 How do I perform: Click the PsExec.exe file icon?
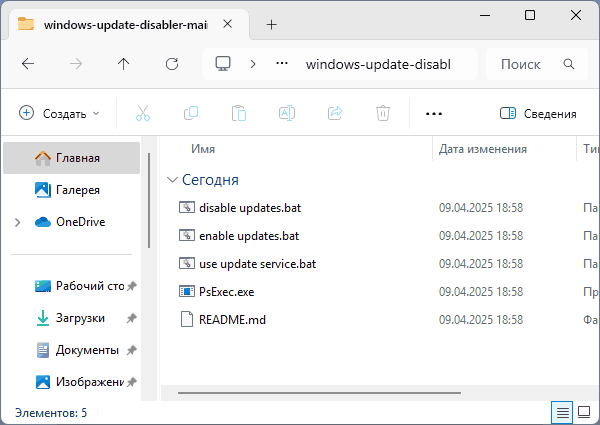(187, 291)
